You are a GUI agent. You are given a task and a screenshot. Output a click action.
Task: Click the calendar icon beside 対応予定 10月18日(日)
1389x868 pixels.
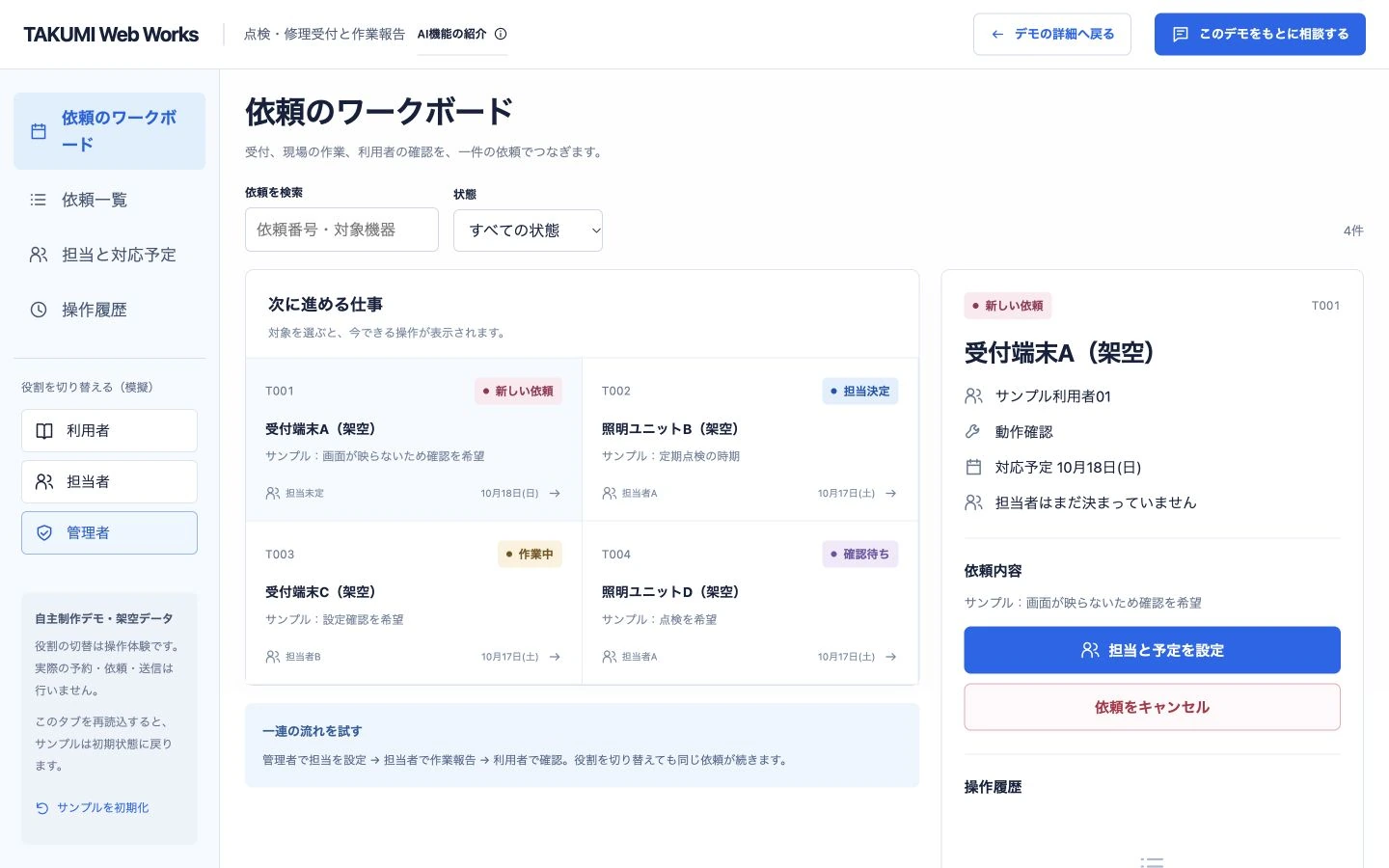pyautogui.click(x=973, y=467)
